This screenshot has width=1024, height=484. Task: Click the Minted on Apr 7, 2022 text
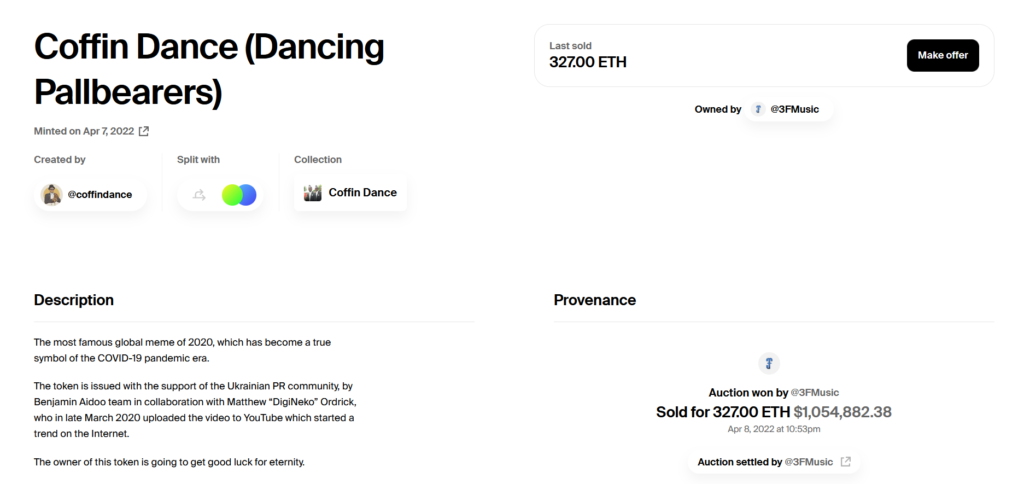tap(84, 131)
